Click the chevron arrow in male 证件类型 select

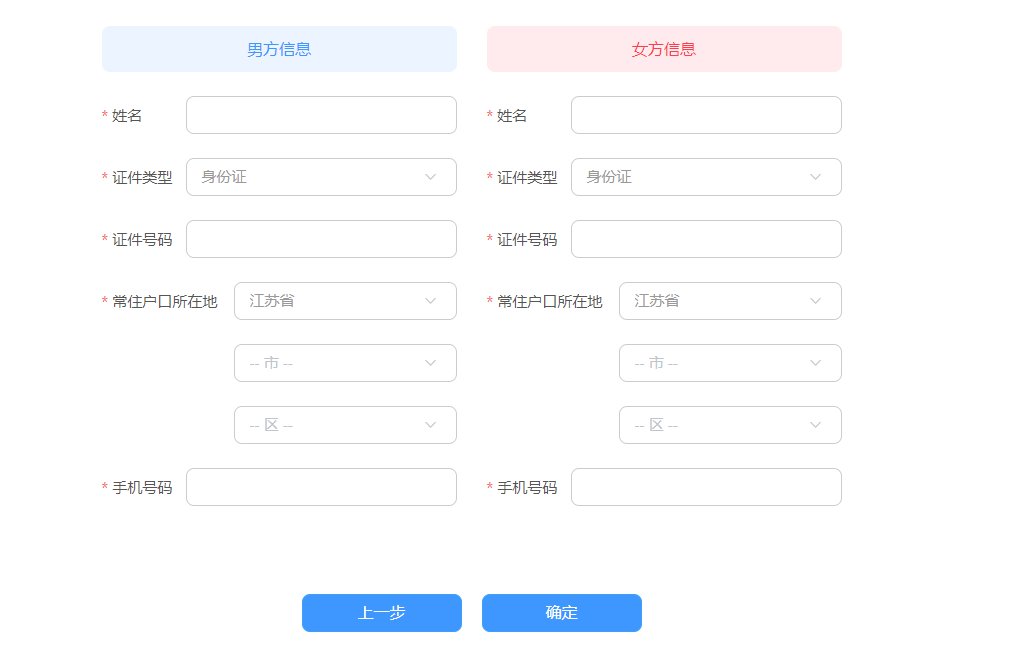tap(431, 177)
